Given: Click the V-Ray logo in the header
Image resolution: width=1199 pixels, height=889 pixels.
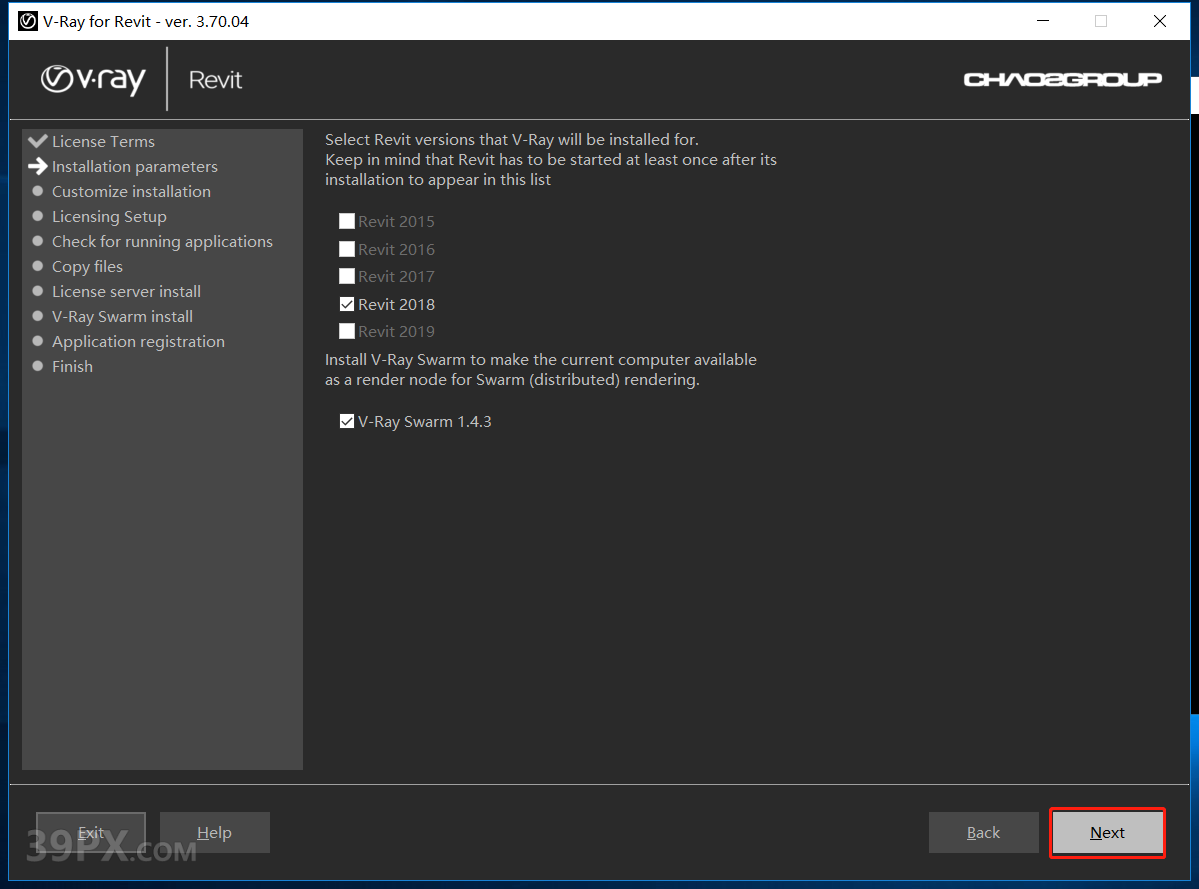Looking at the screenshot, I should click(x=93, y=79).
